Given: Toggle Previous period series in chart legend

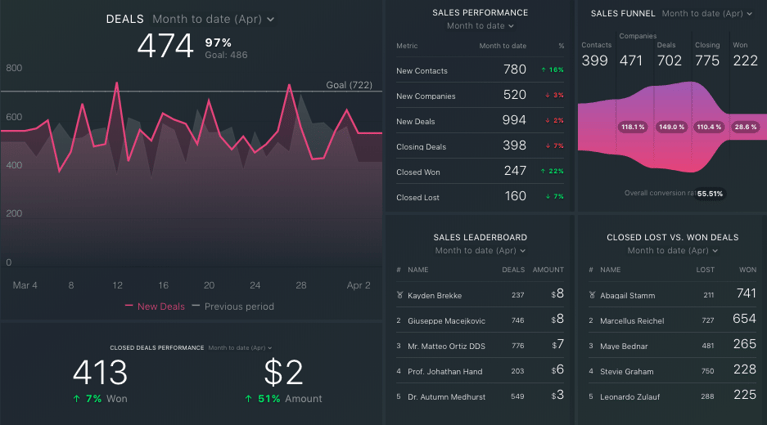Looking at the screenshot, I should coord(232,307).
